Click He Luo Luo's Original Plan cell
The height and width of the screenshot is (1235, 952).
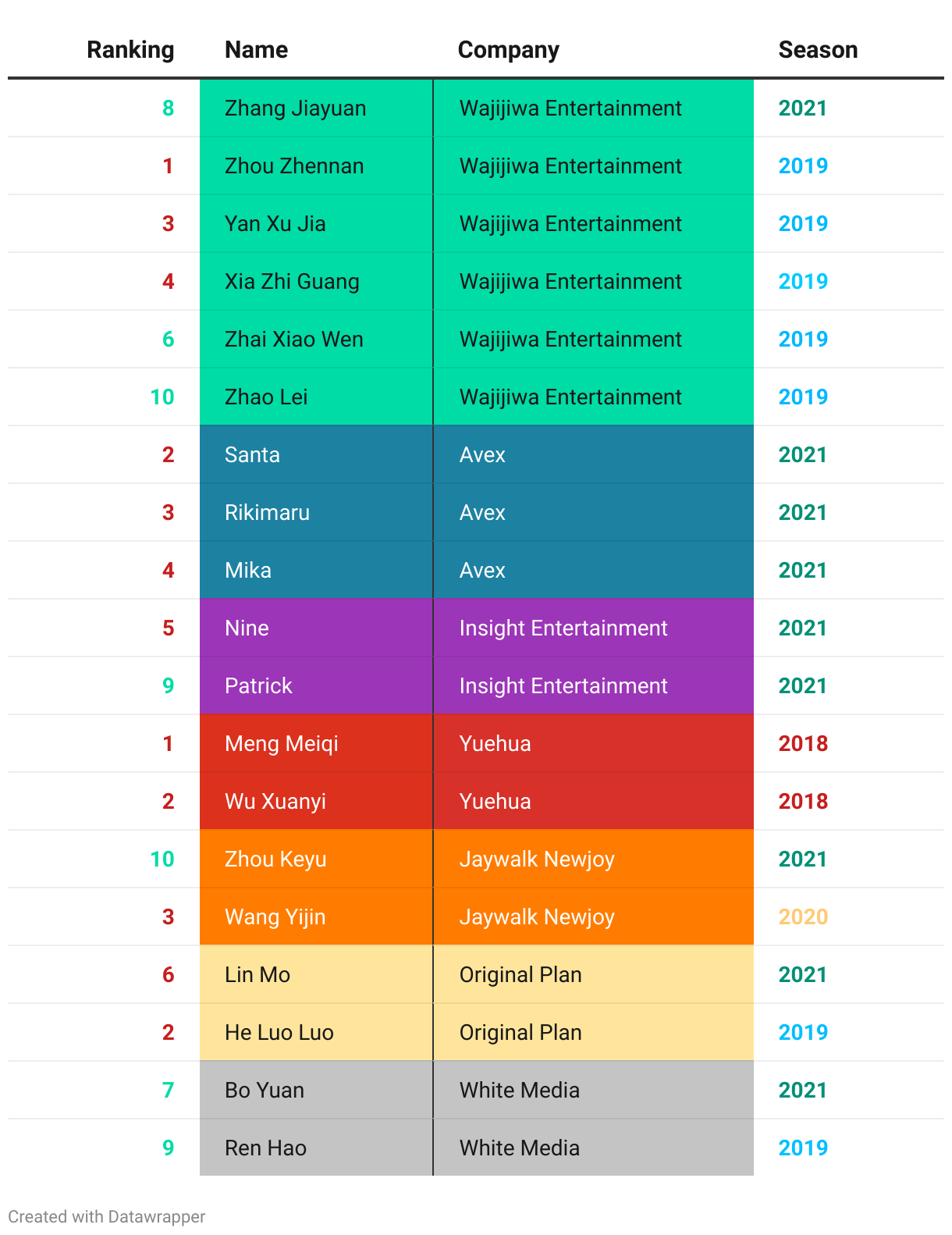point(520,1033)
